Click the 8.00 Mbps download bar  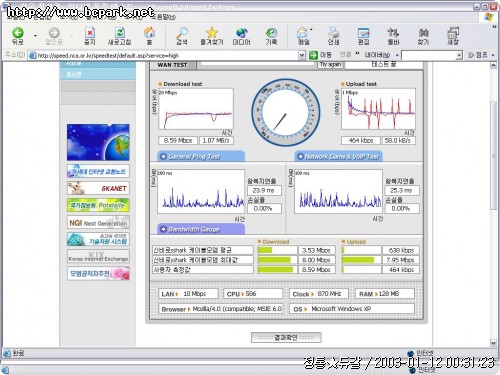pyautogui.click(x=277, y=260)
